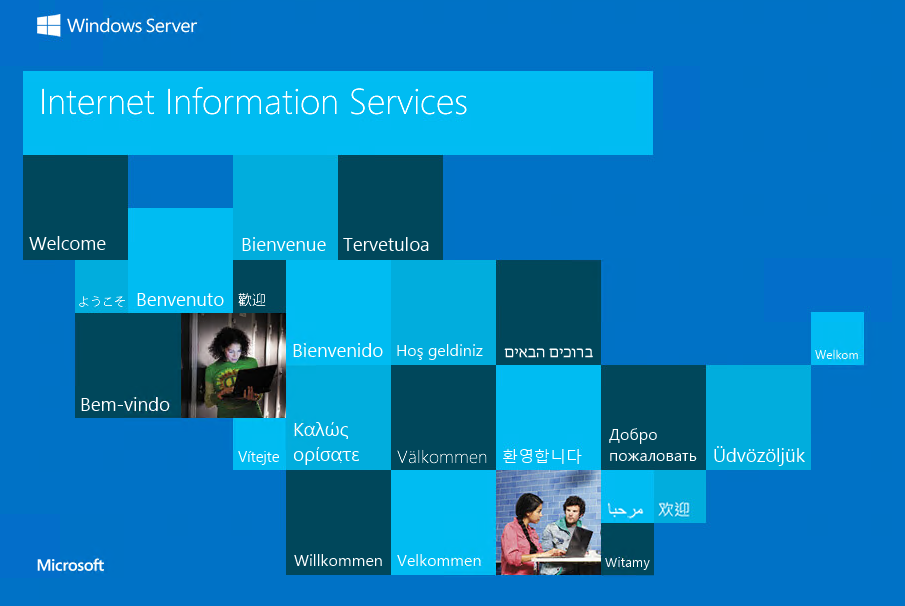
Task: Select the Üdvözöljük tile
Action: click(x=758, y=418)
